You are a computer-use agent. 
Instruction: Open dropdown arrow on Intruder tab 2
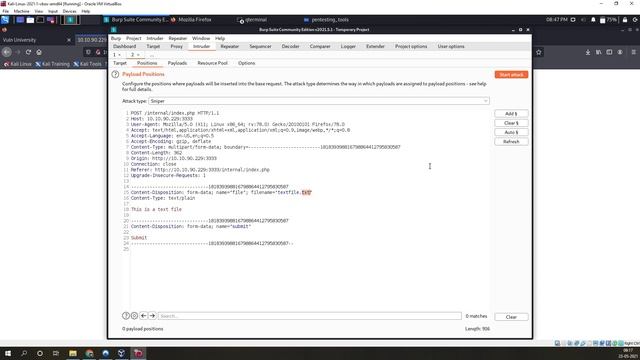click(x=138, y=55)
